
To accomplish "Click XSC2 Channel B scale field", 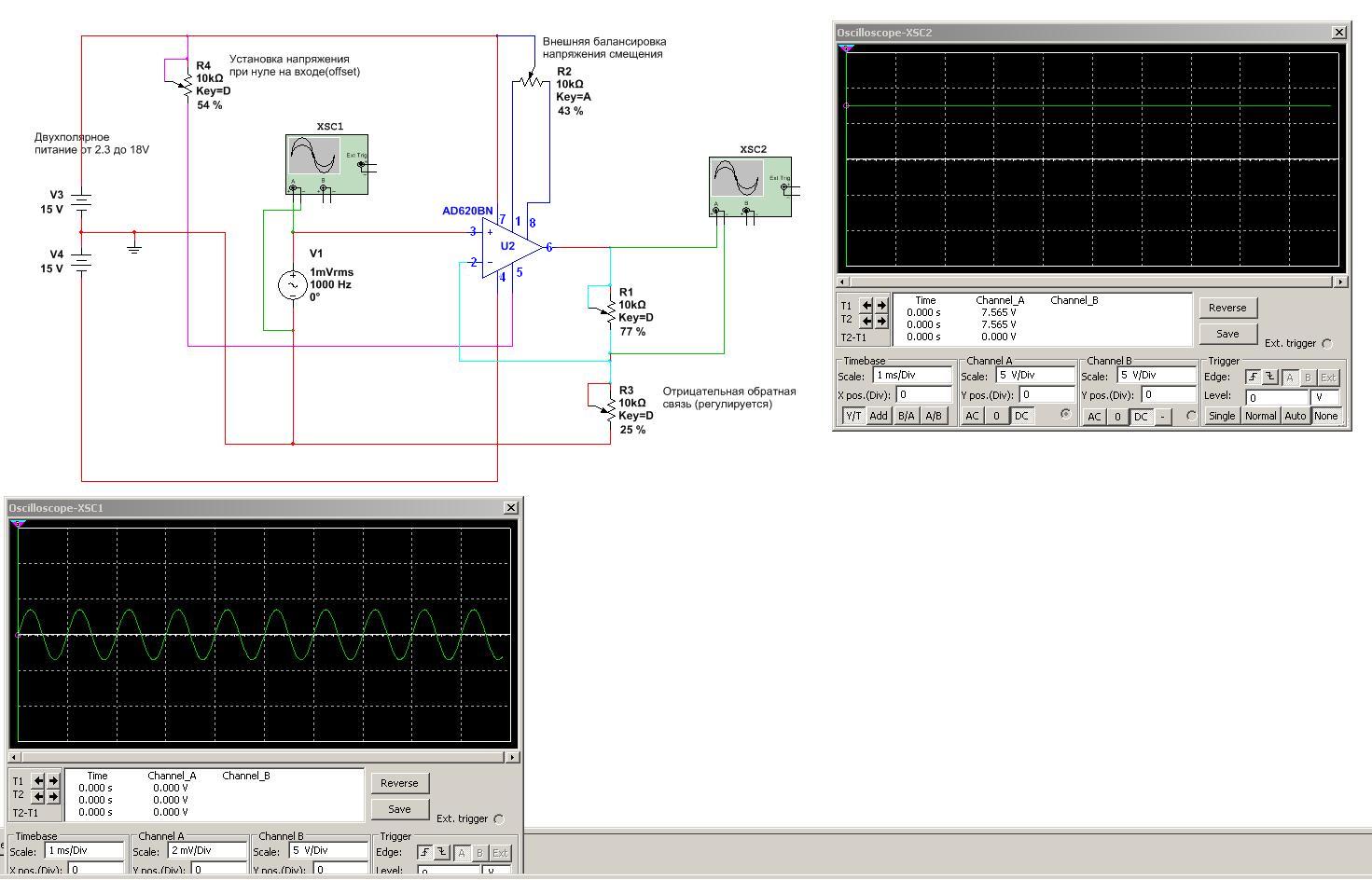I will coord(1156,376).
